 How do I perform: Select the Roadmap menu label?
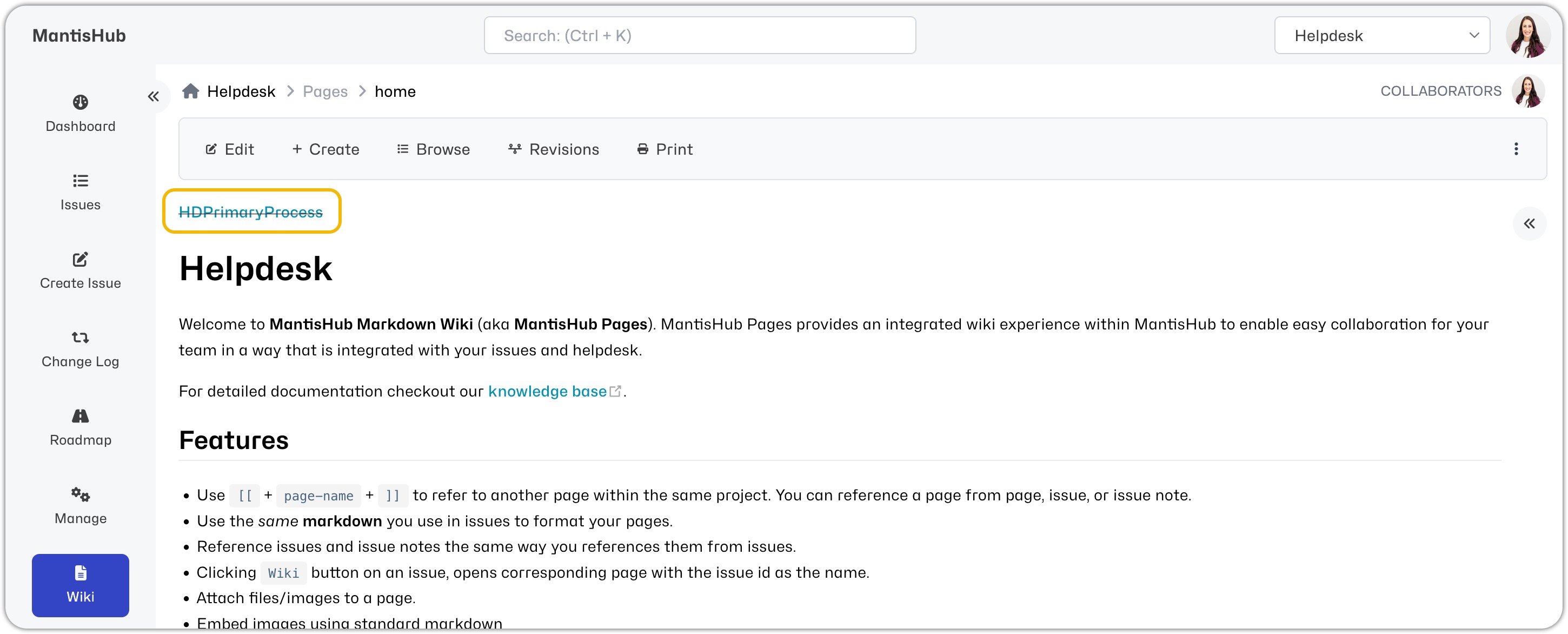pyautogui.click(x=81, y=440)
